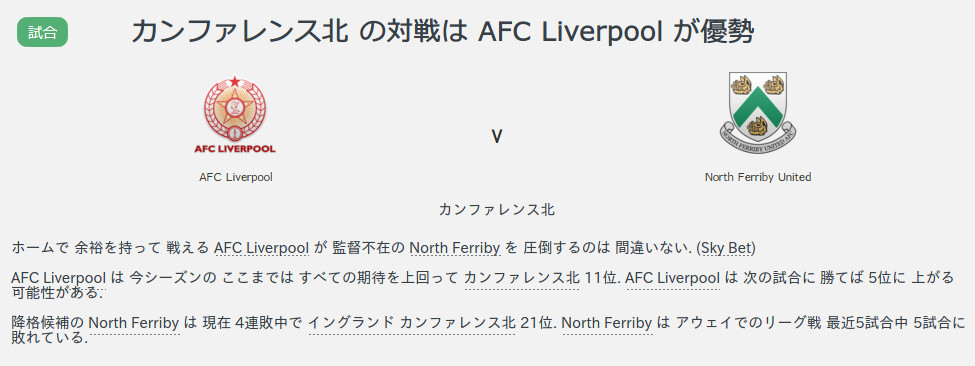Click North Ferriby link after 監督不在の
The height and width of the screenshot is (366, 975).
(x=455, y=248)
